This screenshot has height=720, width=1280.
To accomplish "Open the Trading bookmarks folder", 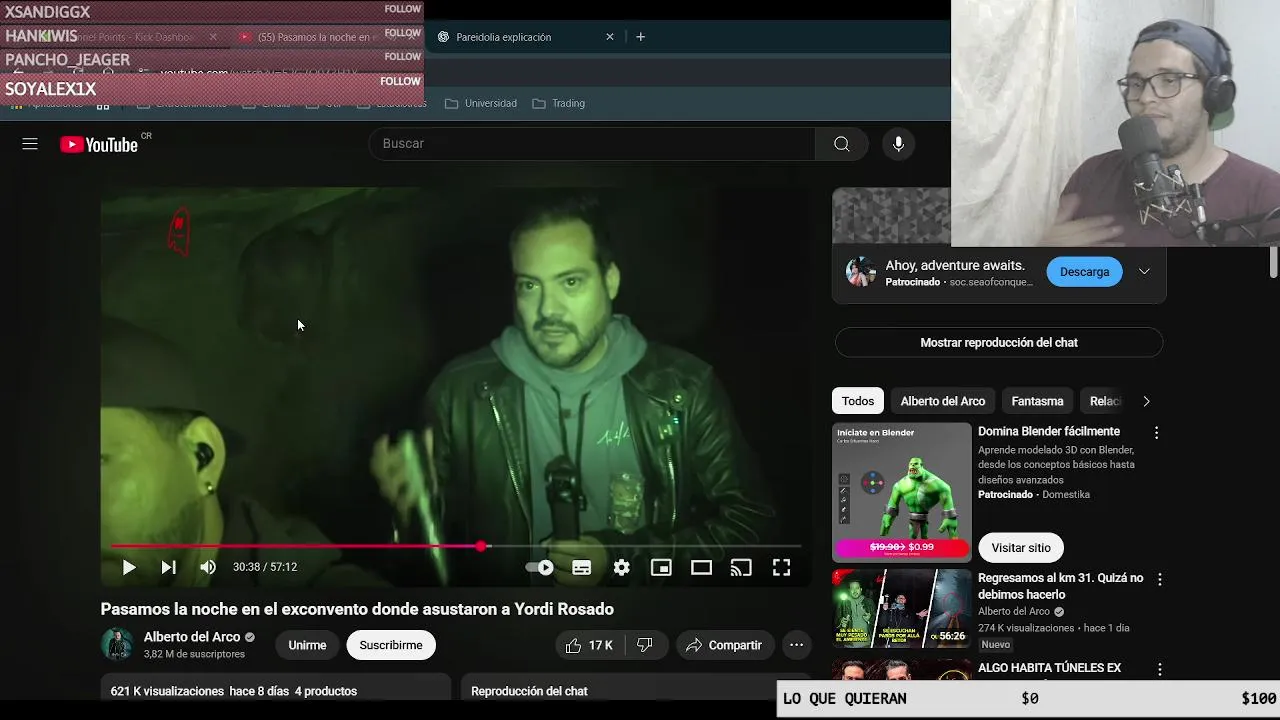I will [559, 103].
